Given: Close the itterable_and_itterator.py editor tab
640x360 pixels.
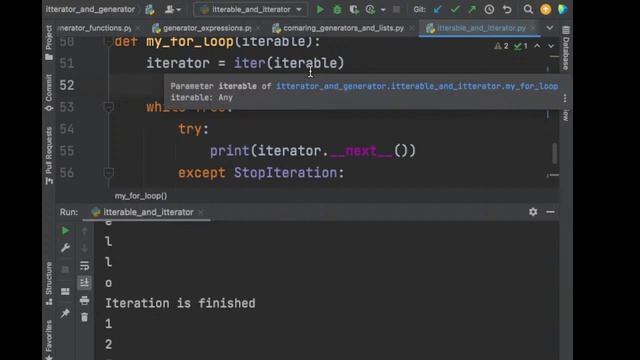Looking at the screenshot, I should [533, 28].
